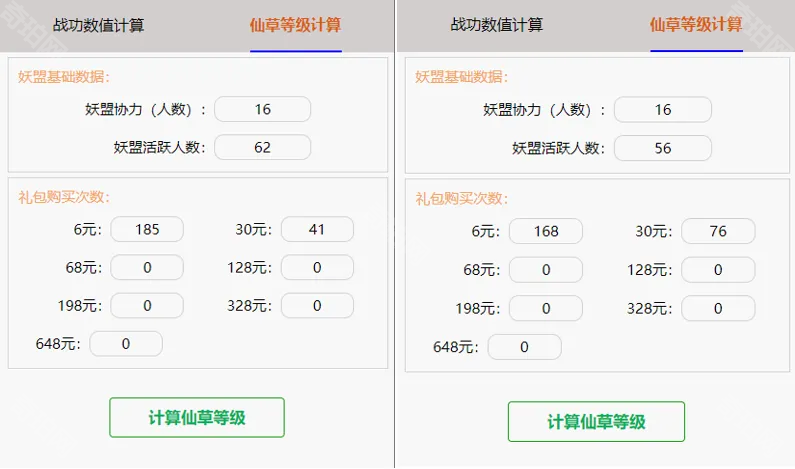The image size is (795, 469).
Task: Click right panel 328元 input field
Action: (x=718, y=308)
